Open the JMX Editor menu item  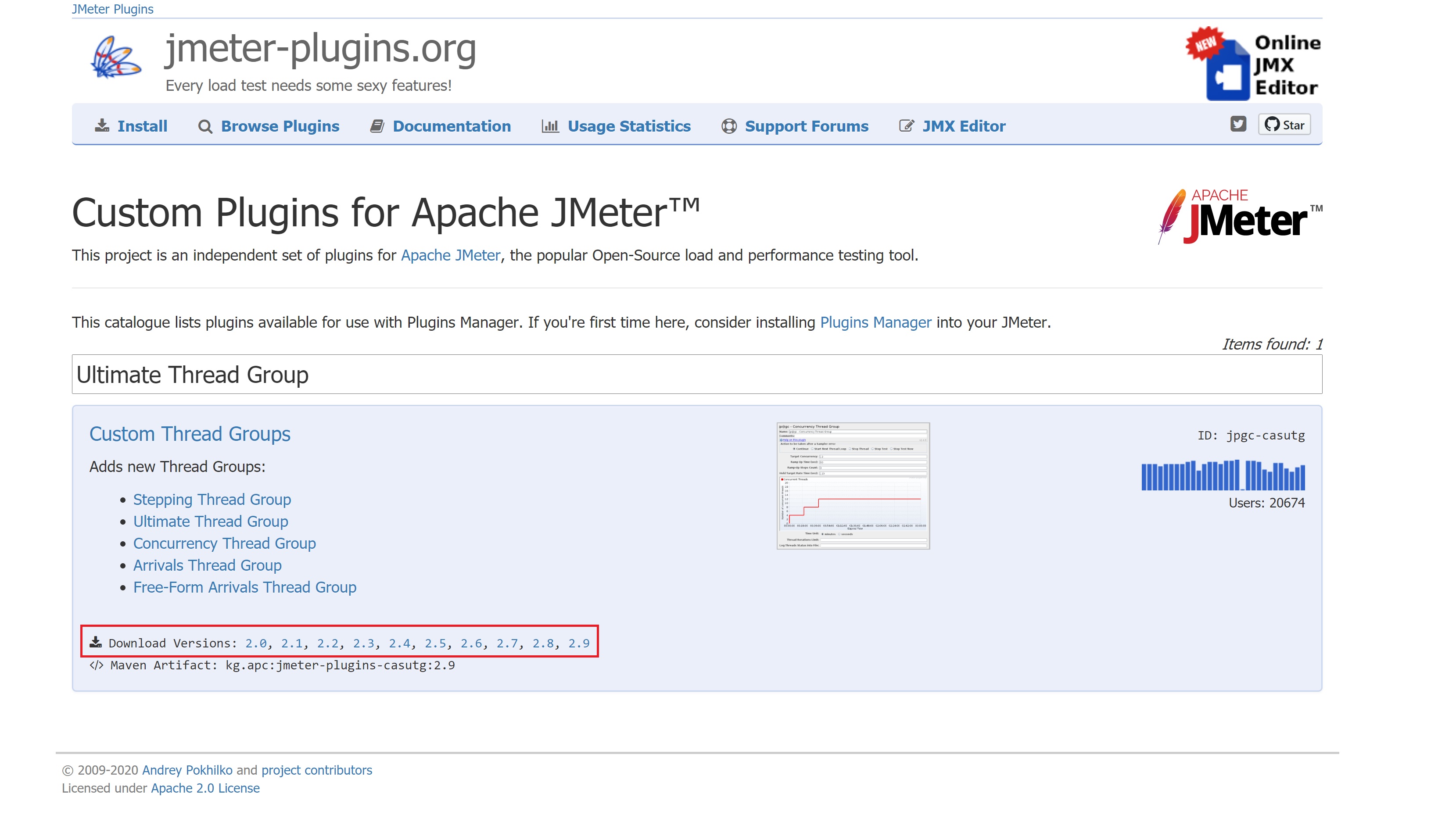(x=964, y=126)
